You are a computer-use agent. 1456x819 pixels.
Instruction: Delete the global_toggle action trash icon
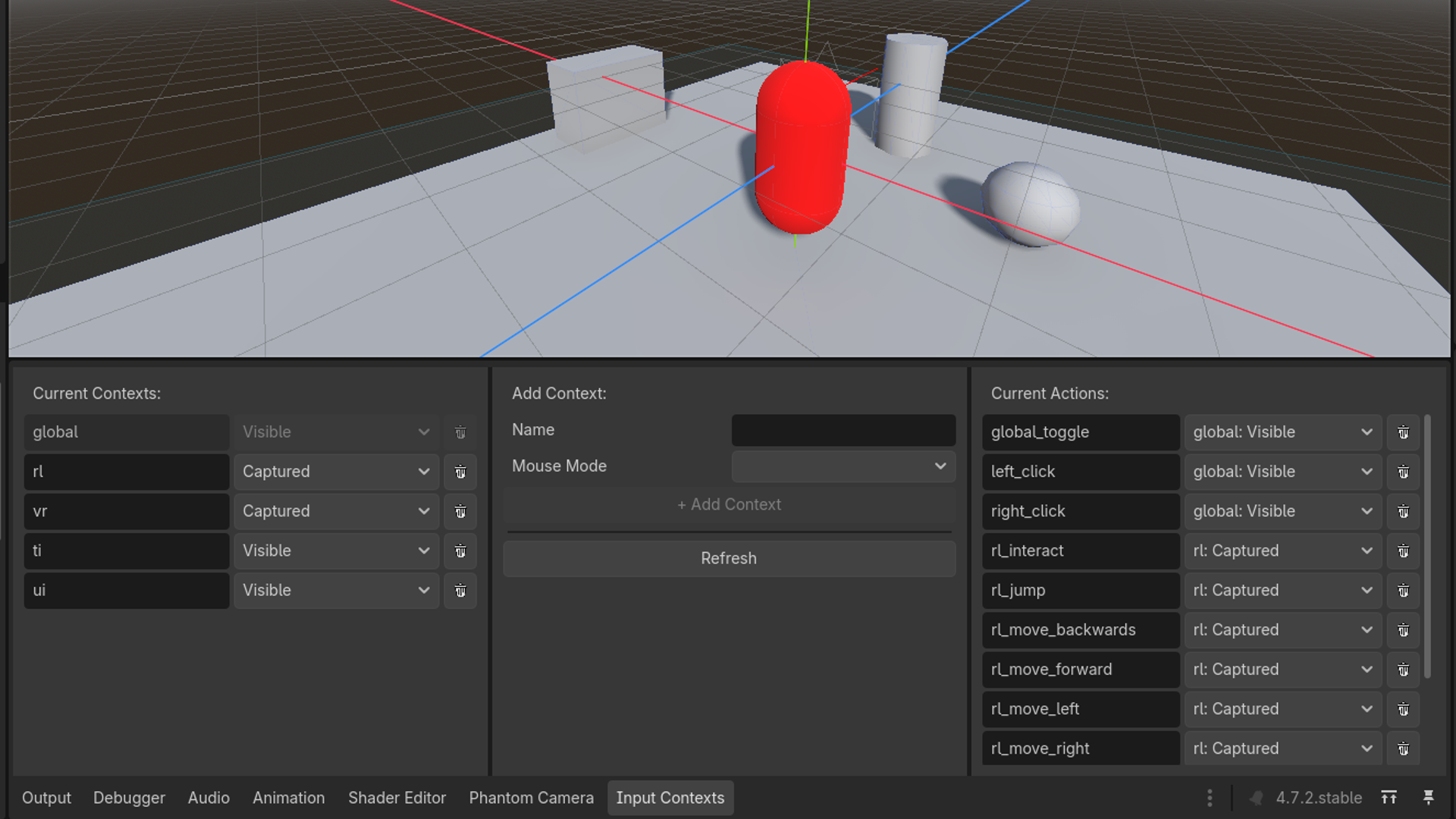(x=1403, y=432)
